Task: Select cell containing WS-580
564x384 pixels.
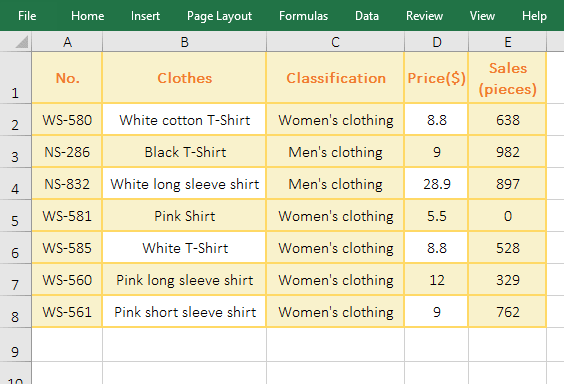Action: [x=67, y=120]
